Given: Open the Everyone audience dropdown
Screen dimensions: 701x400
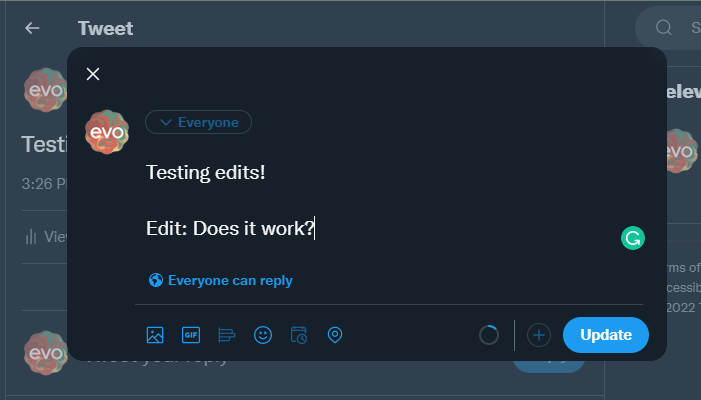Looking at the screenshot, I should [198, 122].
